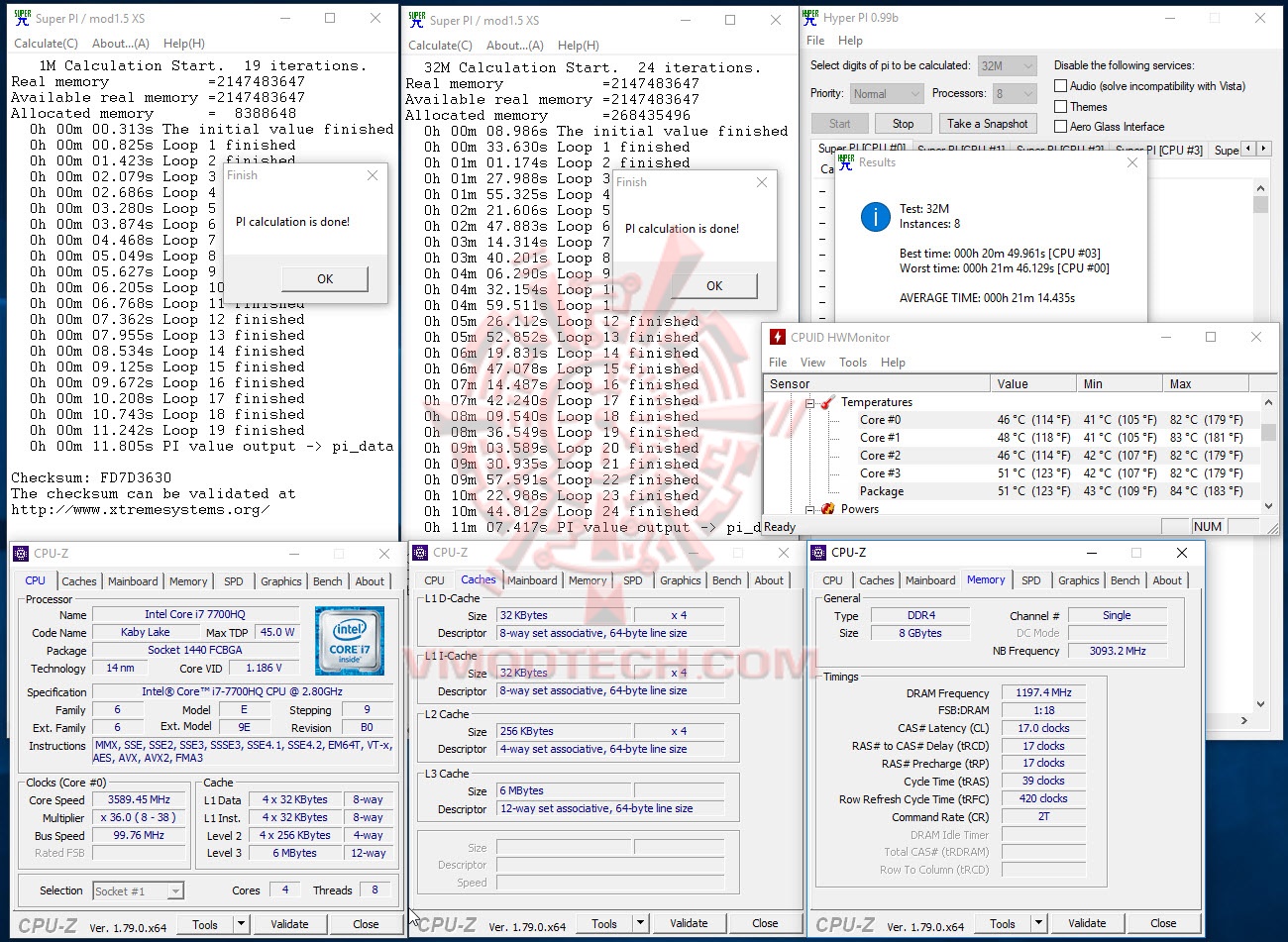Collapse the Temperatures tree node in HWMonitor
Screen dimensions: 1288x942
point(809,403)
